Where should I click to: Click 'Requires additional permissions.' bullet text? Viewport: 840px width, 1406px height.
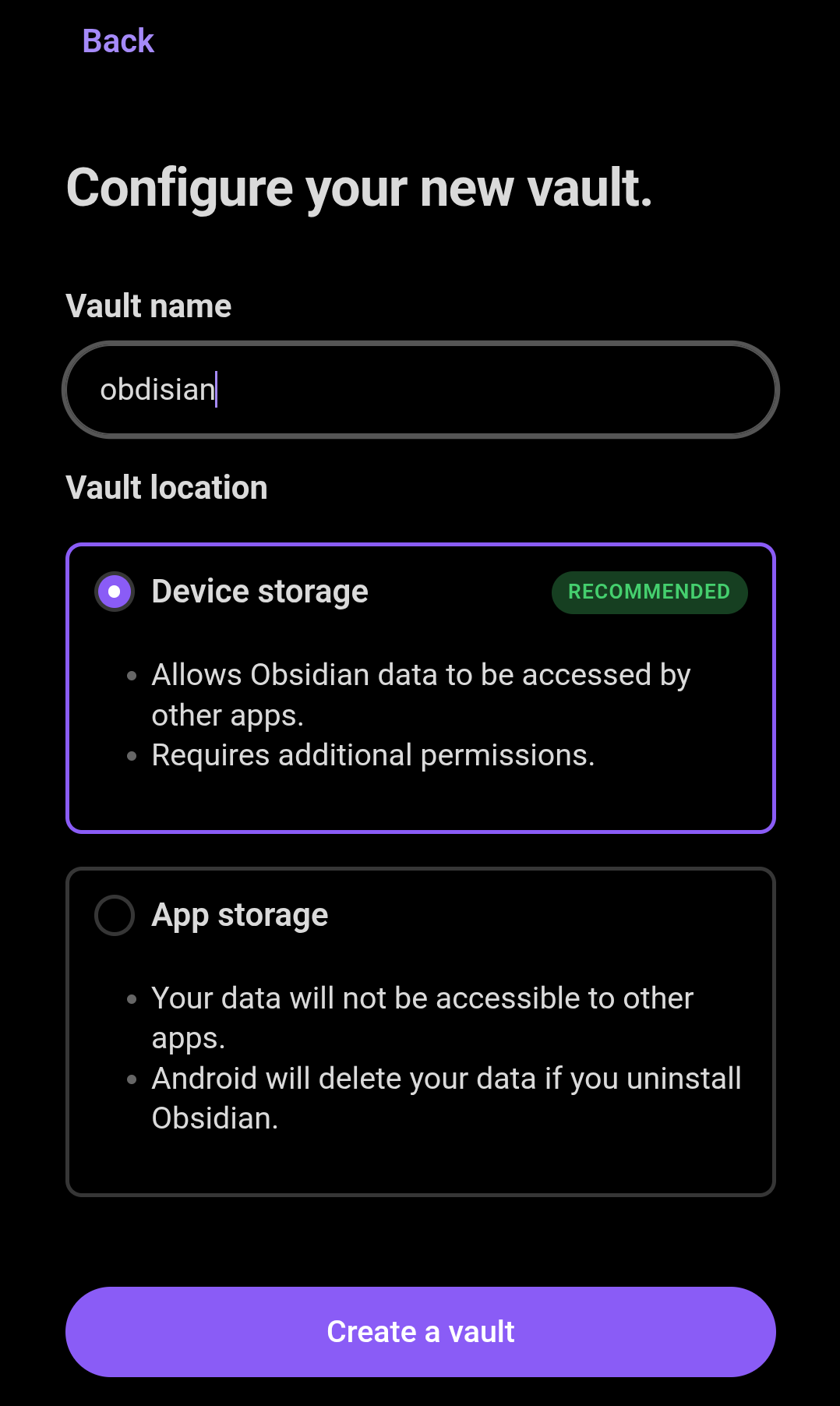(372, 755)
